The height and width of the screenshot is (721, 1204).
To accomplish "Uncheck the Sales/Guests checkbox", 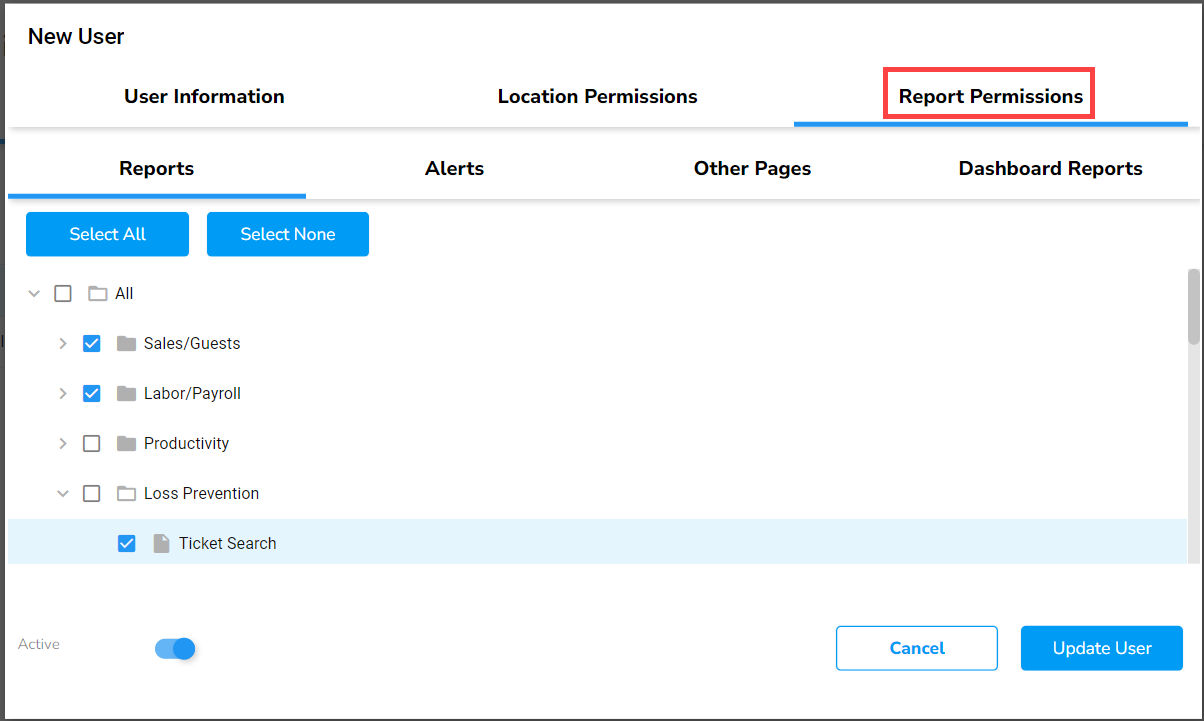I will click(91, 344).
